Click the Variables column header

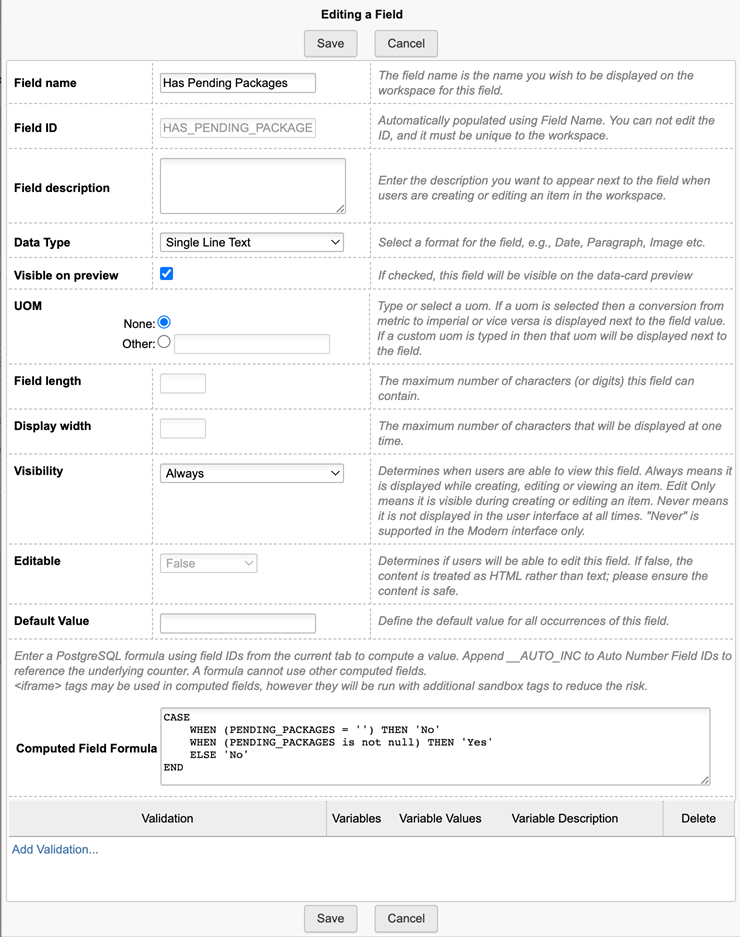[x=356, y=819]
